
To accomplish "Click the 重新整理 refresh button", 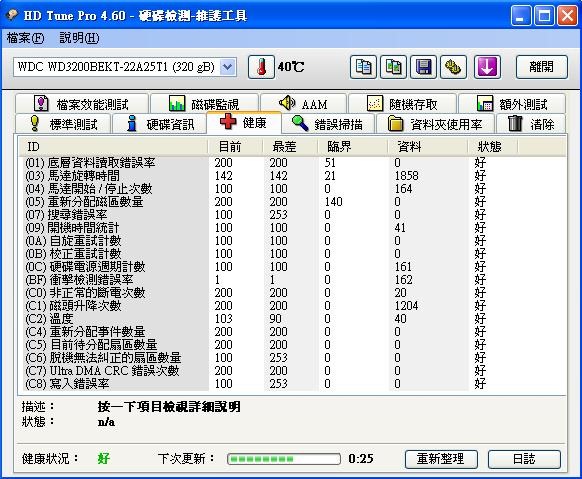I will (441, 459).
